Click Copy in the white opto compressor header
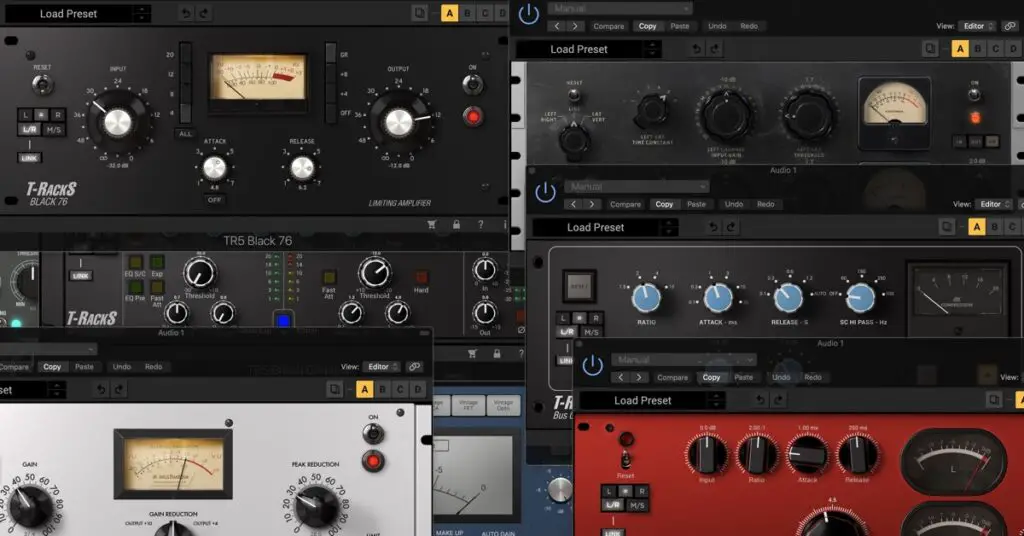Viewport: 1024px width, 536px height. [52, 367]
